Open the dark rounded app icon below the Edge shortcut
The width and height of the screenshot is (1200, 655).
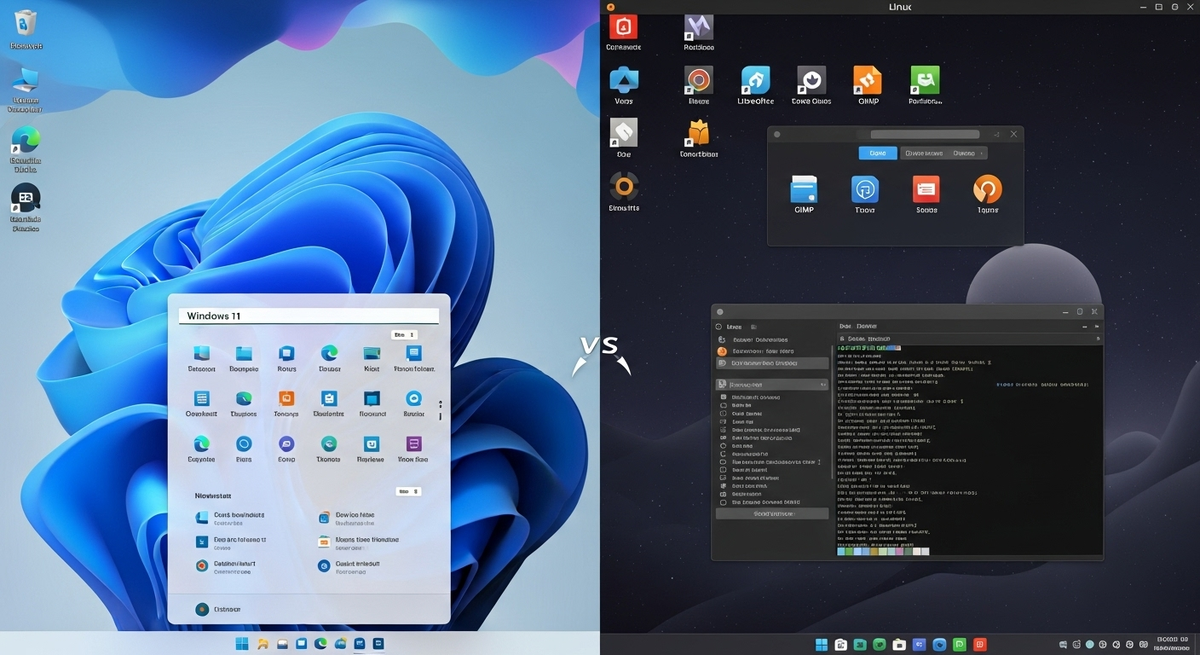(x=25, y=198)
